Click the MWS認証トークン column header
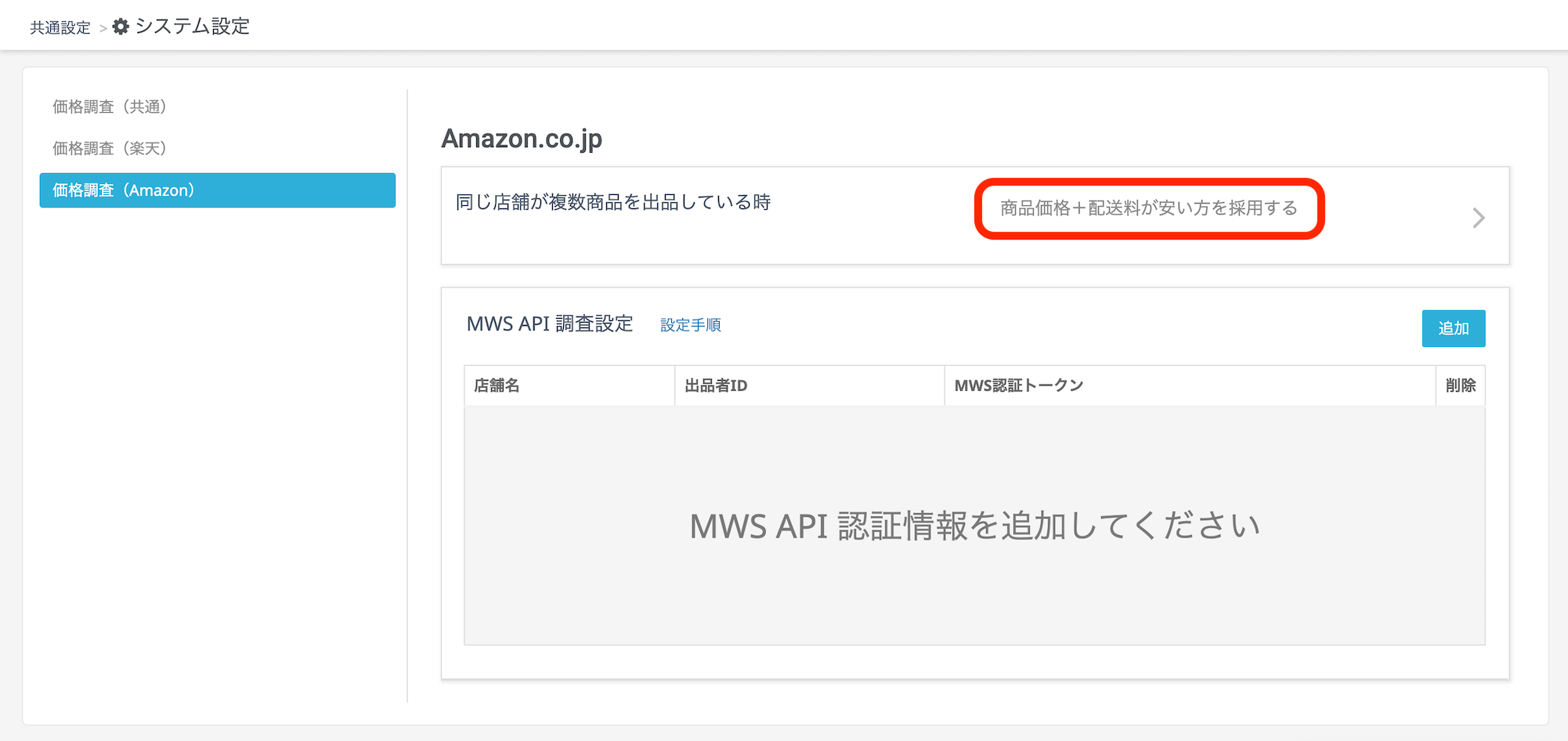The height and width of the screenshot is (741, 1568). (1018, 385)
